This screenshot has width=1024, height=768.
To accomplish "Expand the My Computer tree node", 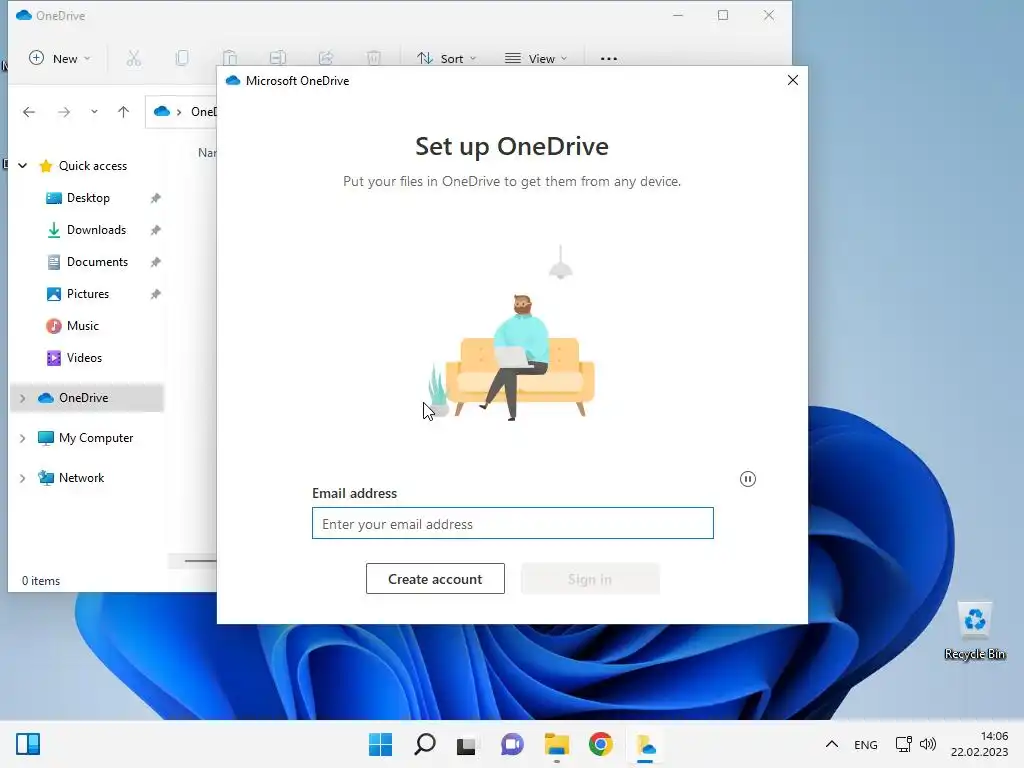I will click(x=22, y=438).
